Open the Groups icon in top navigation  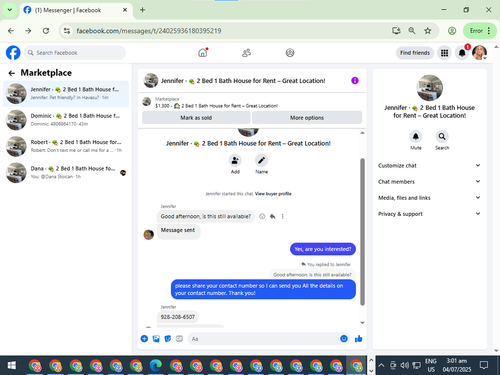click(290, 53)
